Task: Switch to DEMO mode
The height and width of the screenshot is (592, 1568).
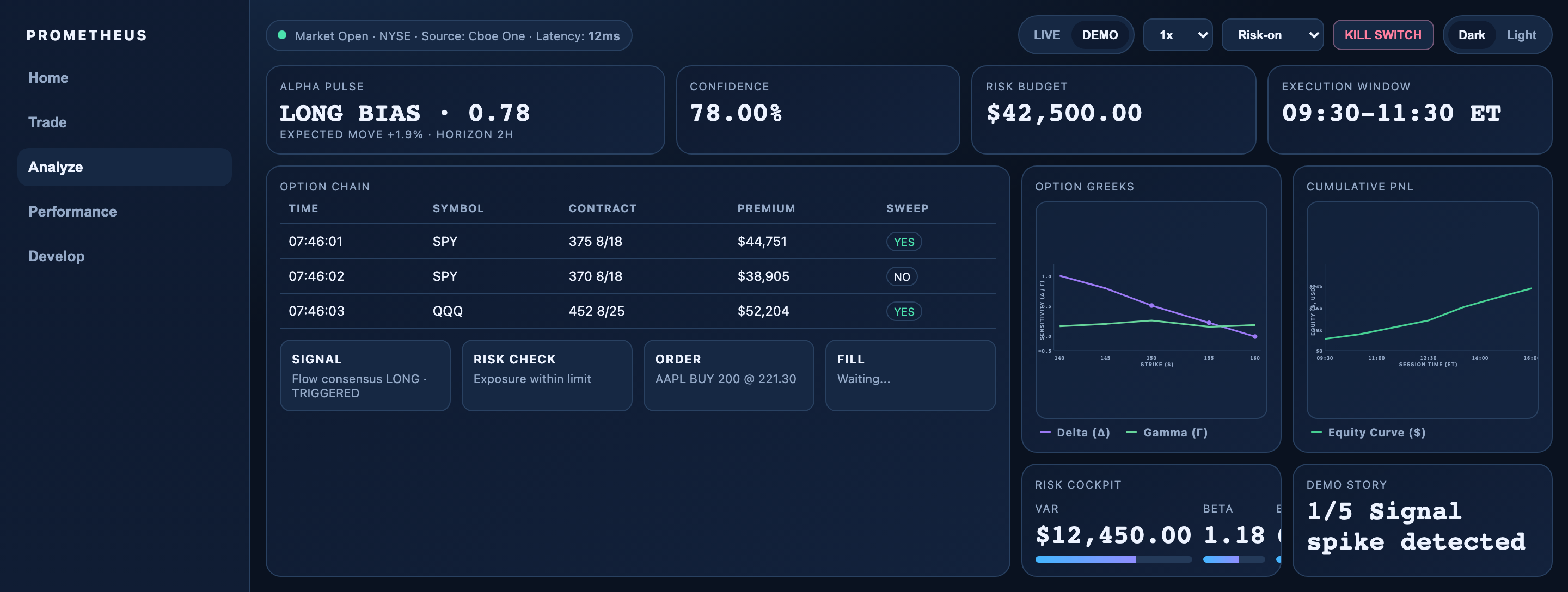Action: 1099,35
